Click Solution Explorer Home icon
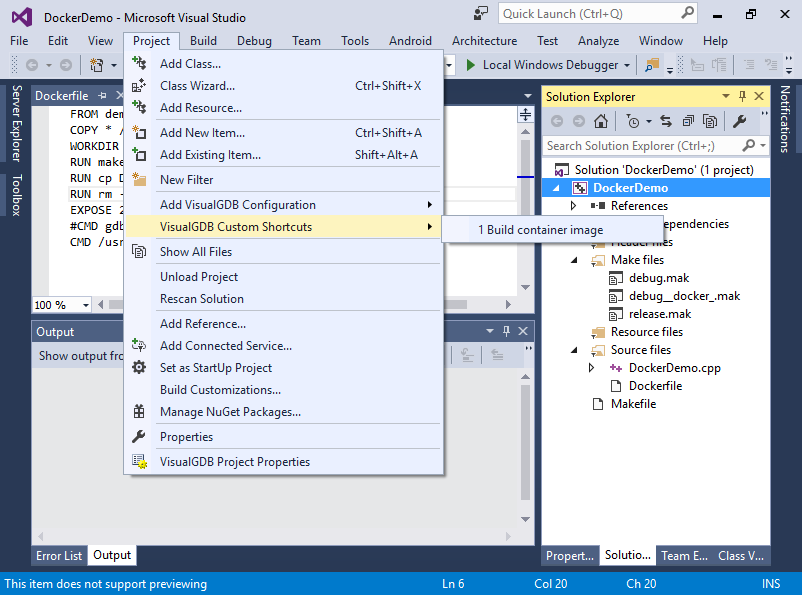 601,121
